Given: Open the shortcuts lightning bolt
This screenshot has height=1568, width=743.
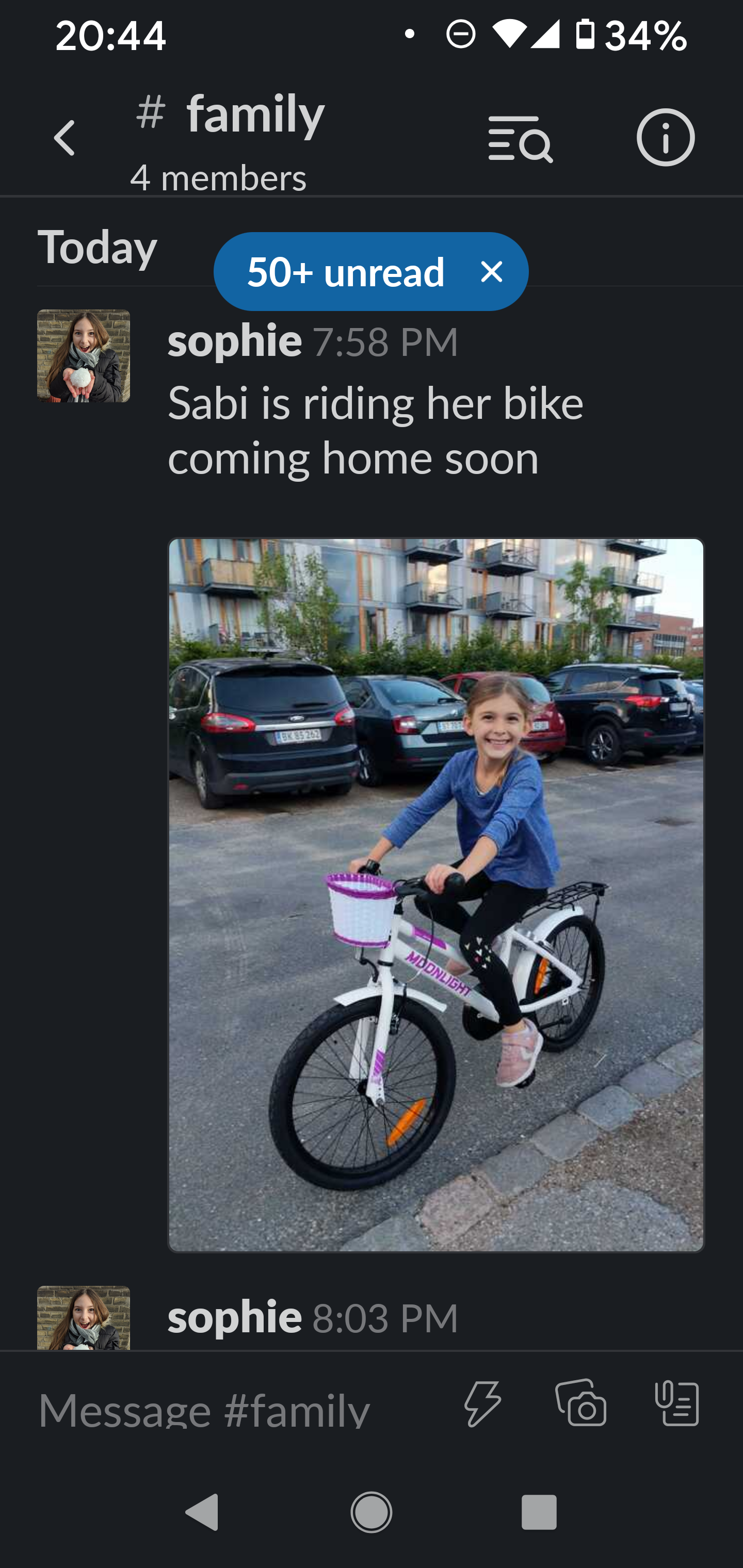Looking at the screenshot, I should [482, 1403].
